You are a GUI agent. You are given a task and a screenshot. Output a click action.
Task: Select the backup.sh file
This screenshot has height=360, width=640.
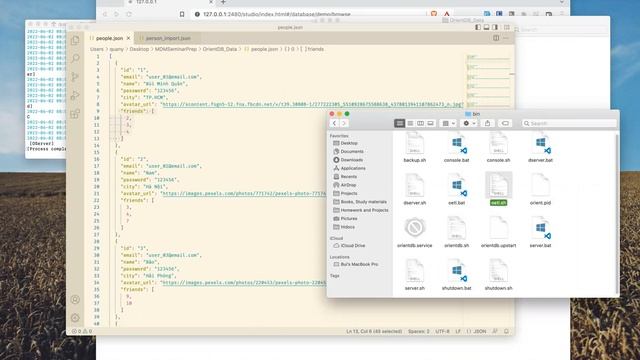pyautogui.click(x=415, y=148)
